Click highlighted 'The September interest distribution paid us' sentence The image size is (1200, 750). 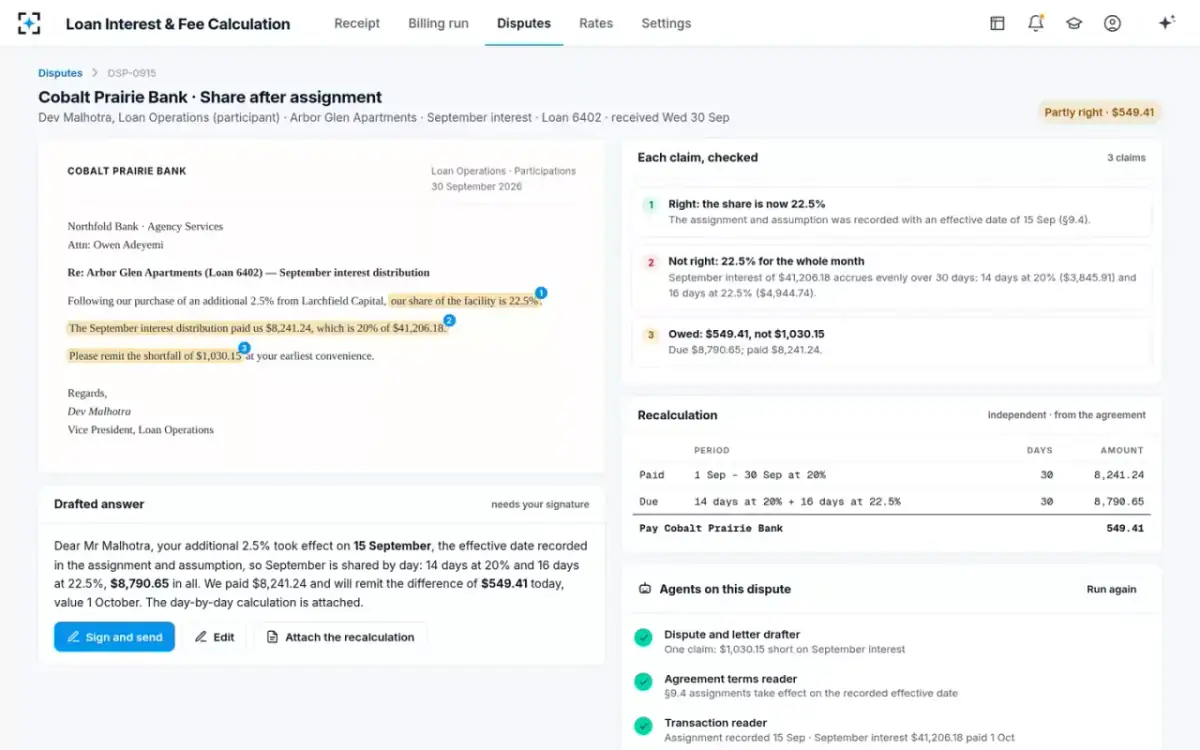click(257, 328)
